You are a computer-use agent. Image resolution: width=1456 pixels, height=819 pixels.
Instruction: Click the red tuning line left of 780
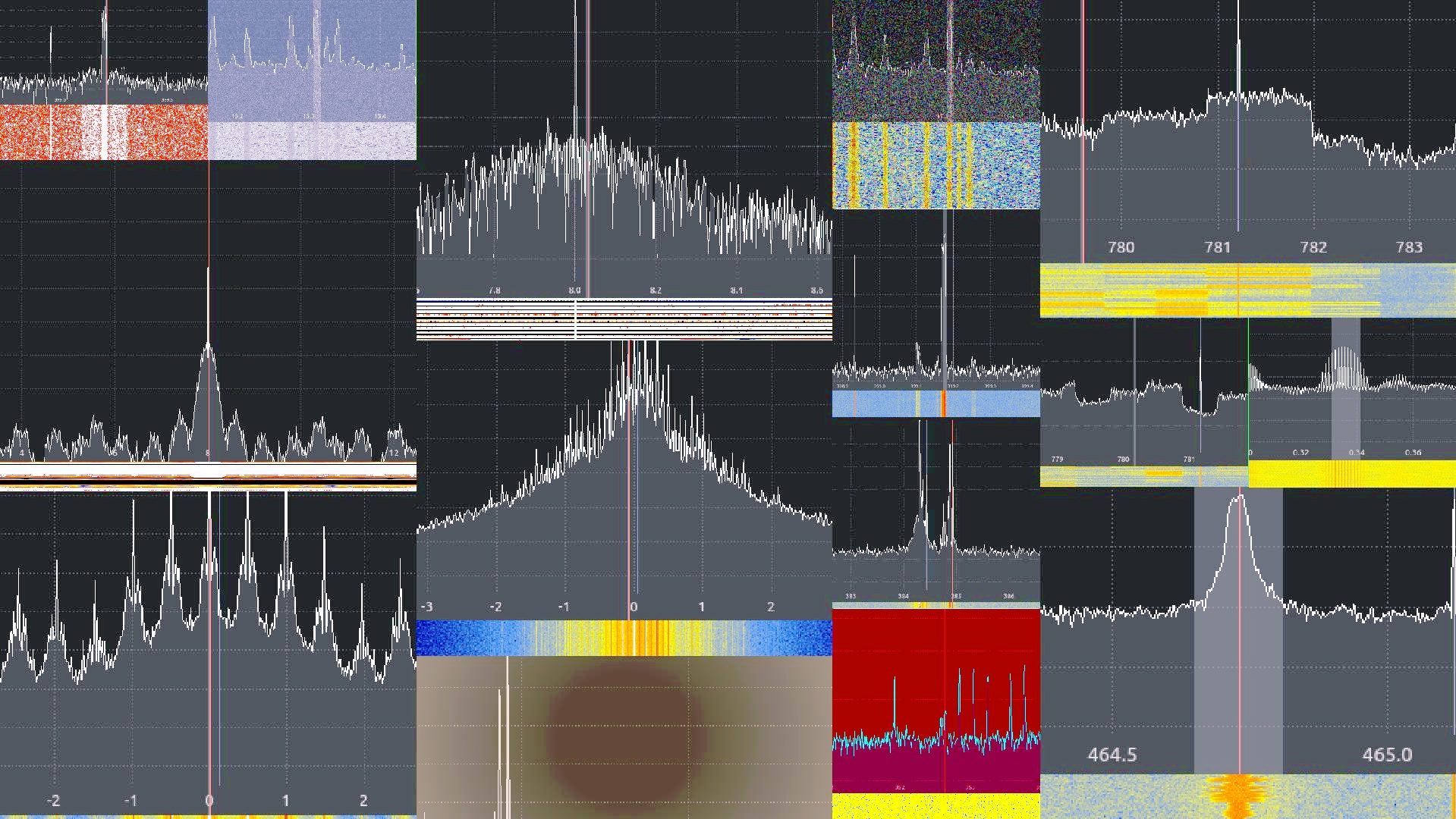[1083, 152]
